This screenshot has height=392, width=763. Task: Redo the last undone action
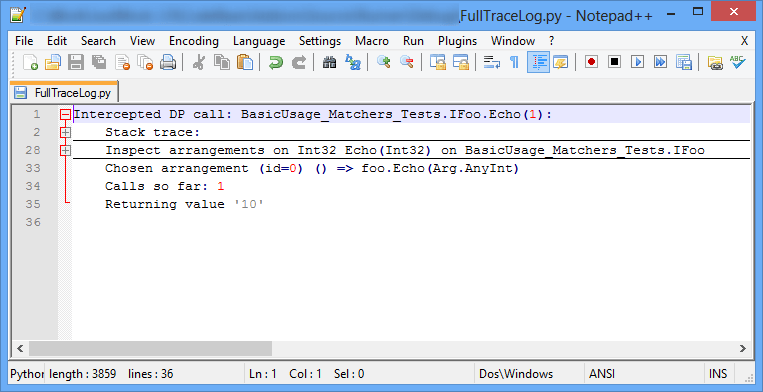299,62
